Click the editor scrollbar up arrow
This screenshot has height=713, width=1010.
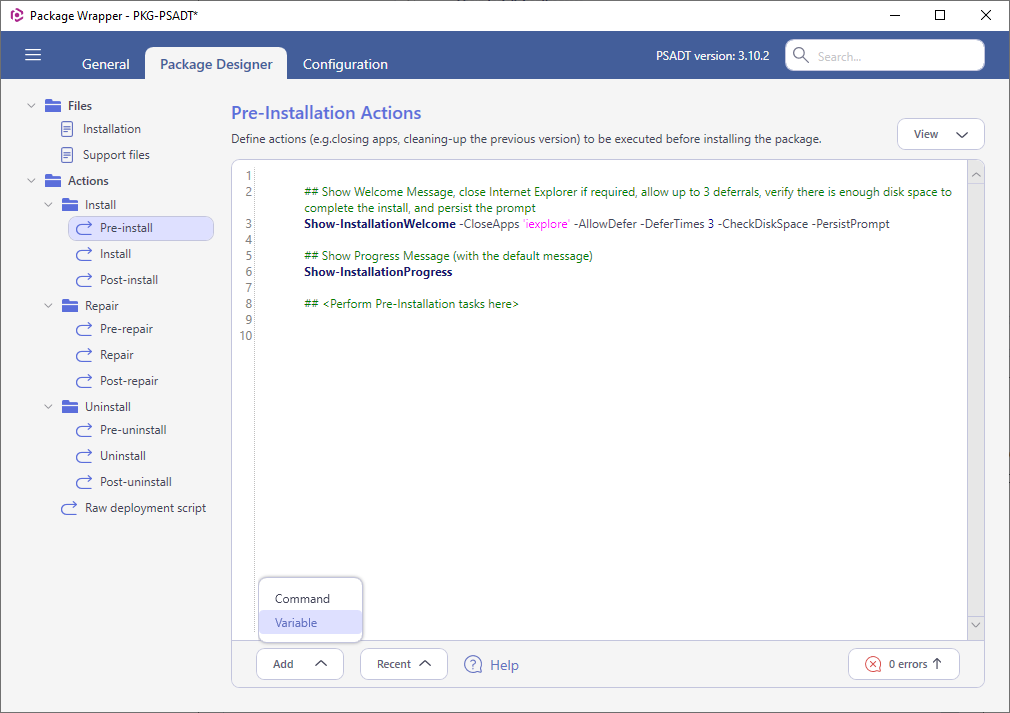click(x=976, y=175)
